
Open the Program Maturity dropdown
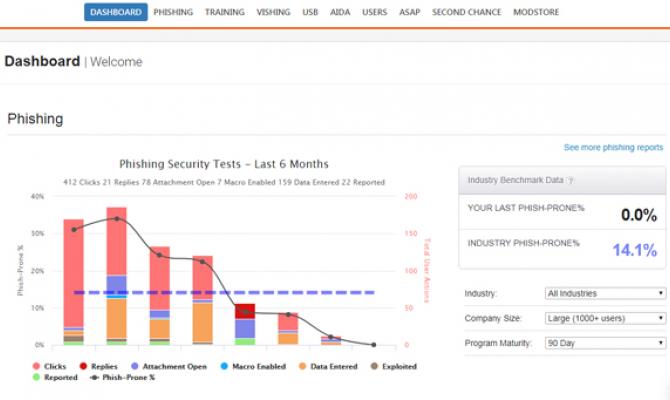[x=606, y=343]
